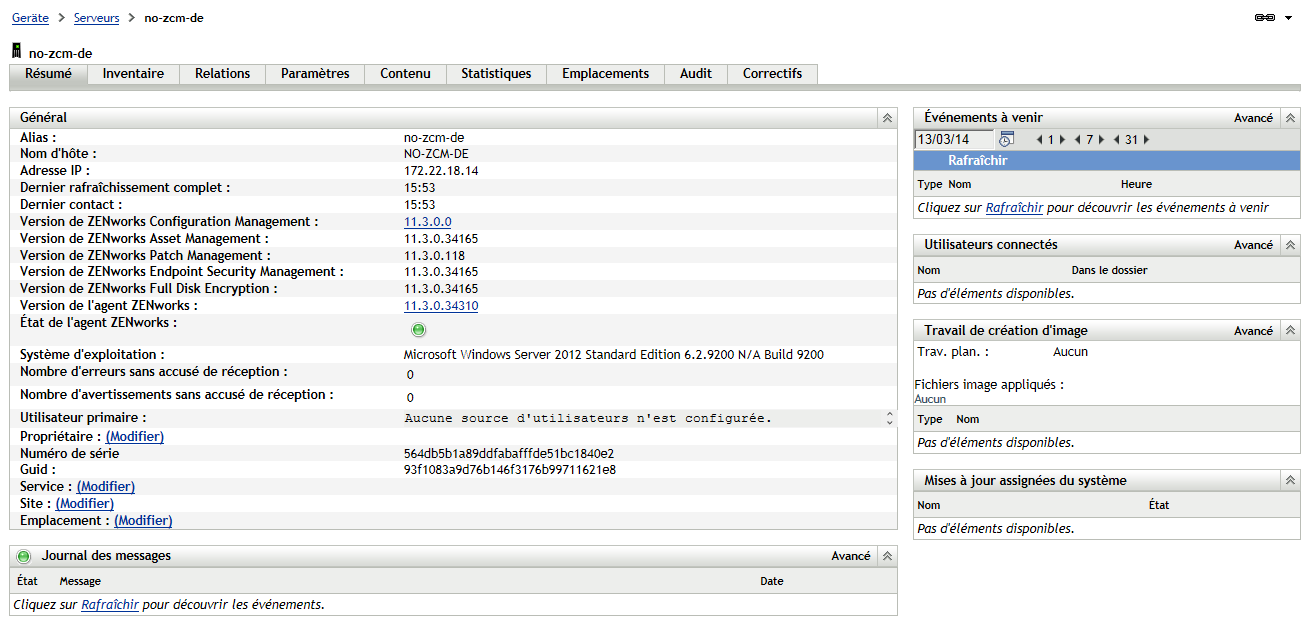The width and height of the screenshot is (1306, 621).
Task: Open the Paramètres tab
Action: pos(315,74)
